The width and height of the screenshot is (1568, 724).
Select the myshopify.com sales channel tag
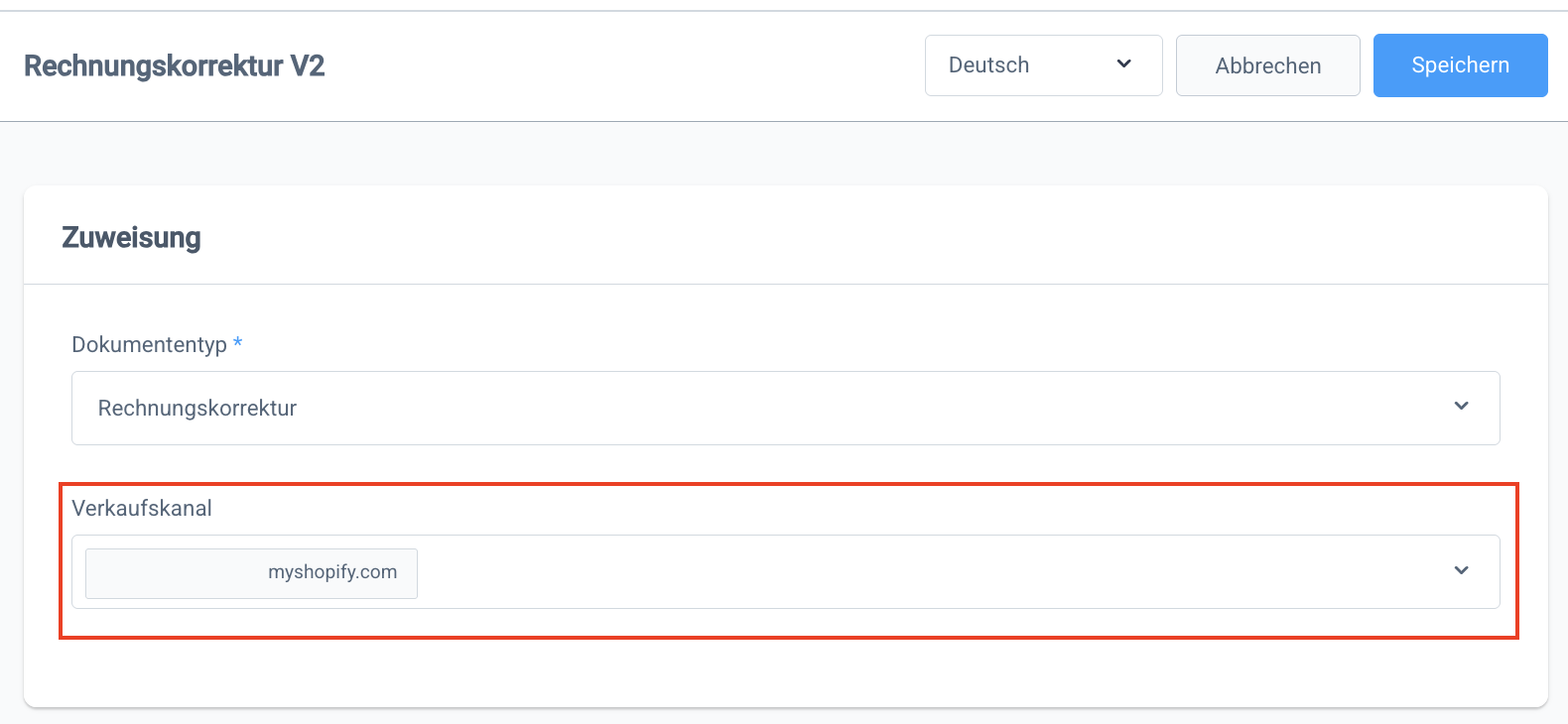point(250,572)
